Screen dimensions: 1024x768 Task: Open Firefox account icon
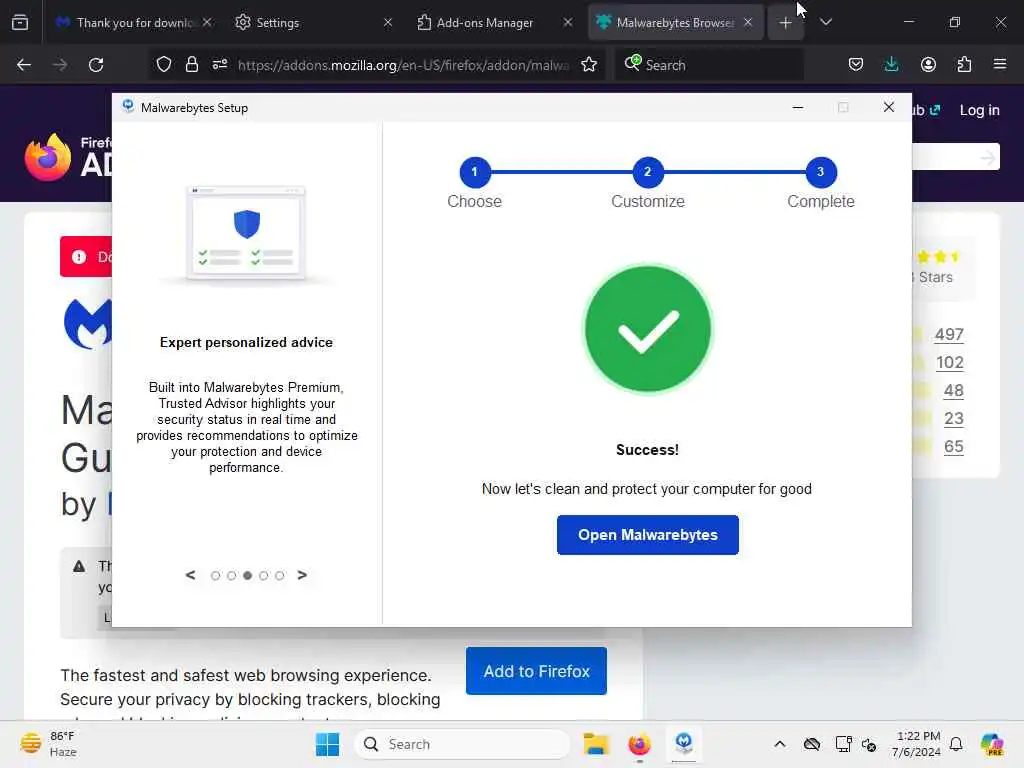[928, 64]
